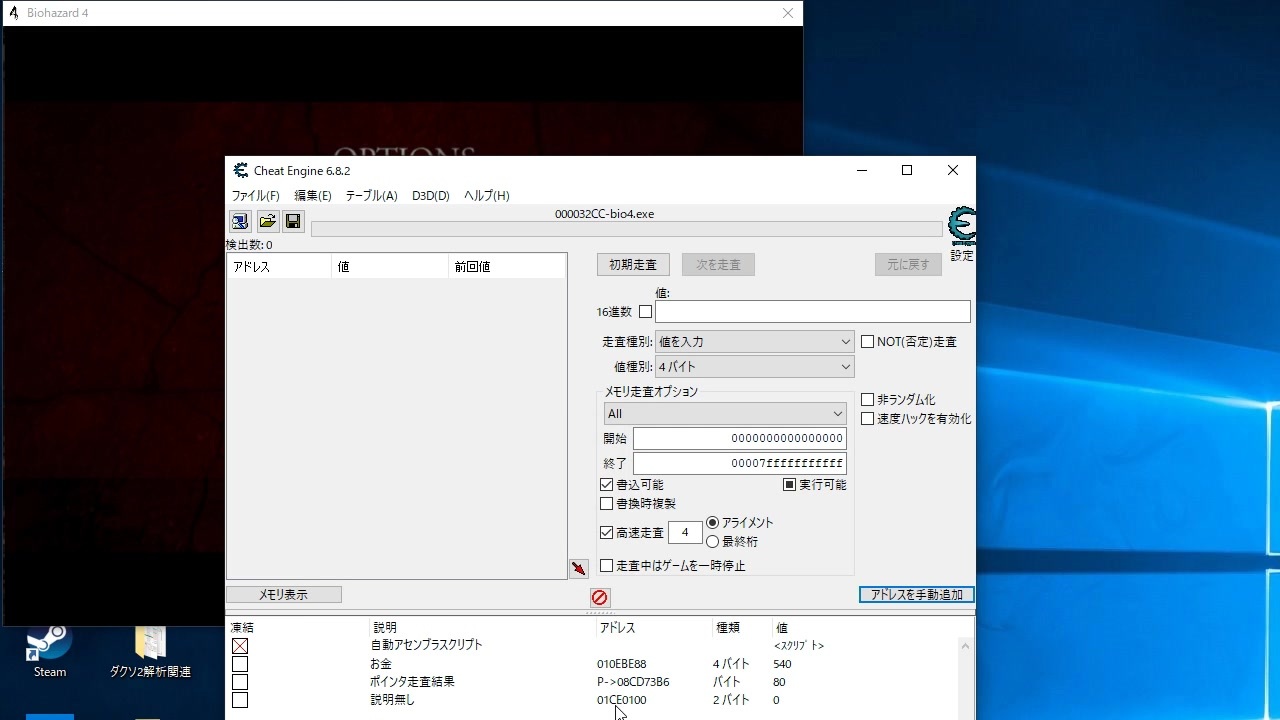Close the Biohazard 4 window
Image resolution: width=1280 pixels, height=720 pixels.
point(788,13)
